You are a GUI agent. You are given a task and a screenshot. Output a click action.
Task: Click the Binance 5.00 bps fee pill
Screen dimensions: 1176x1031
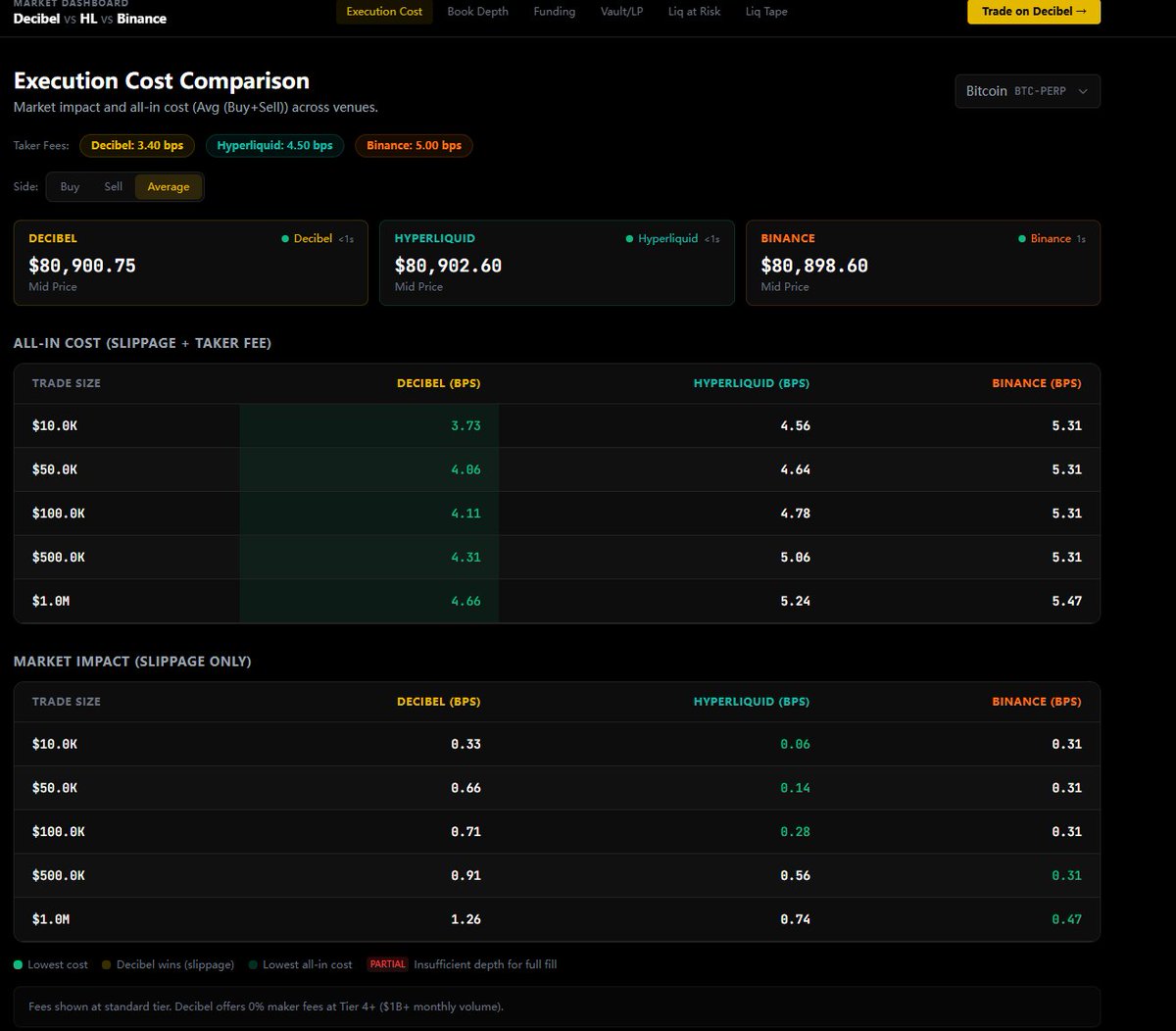click(x=414, y=146)
